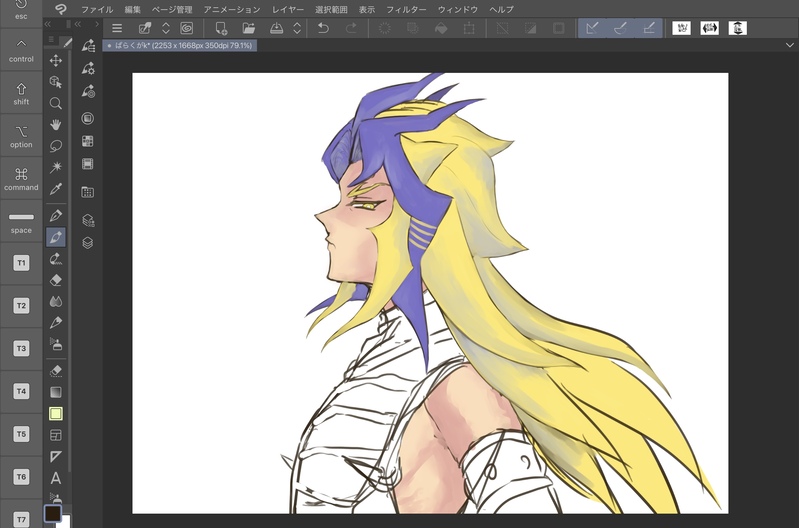The image size is (799, 528).
Task: Open the ファイル menu
Action: (x=97, y=9)
